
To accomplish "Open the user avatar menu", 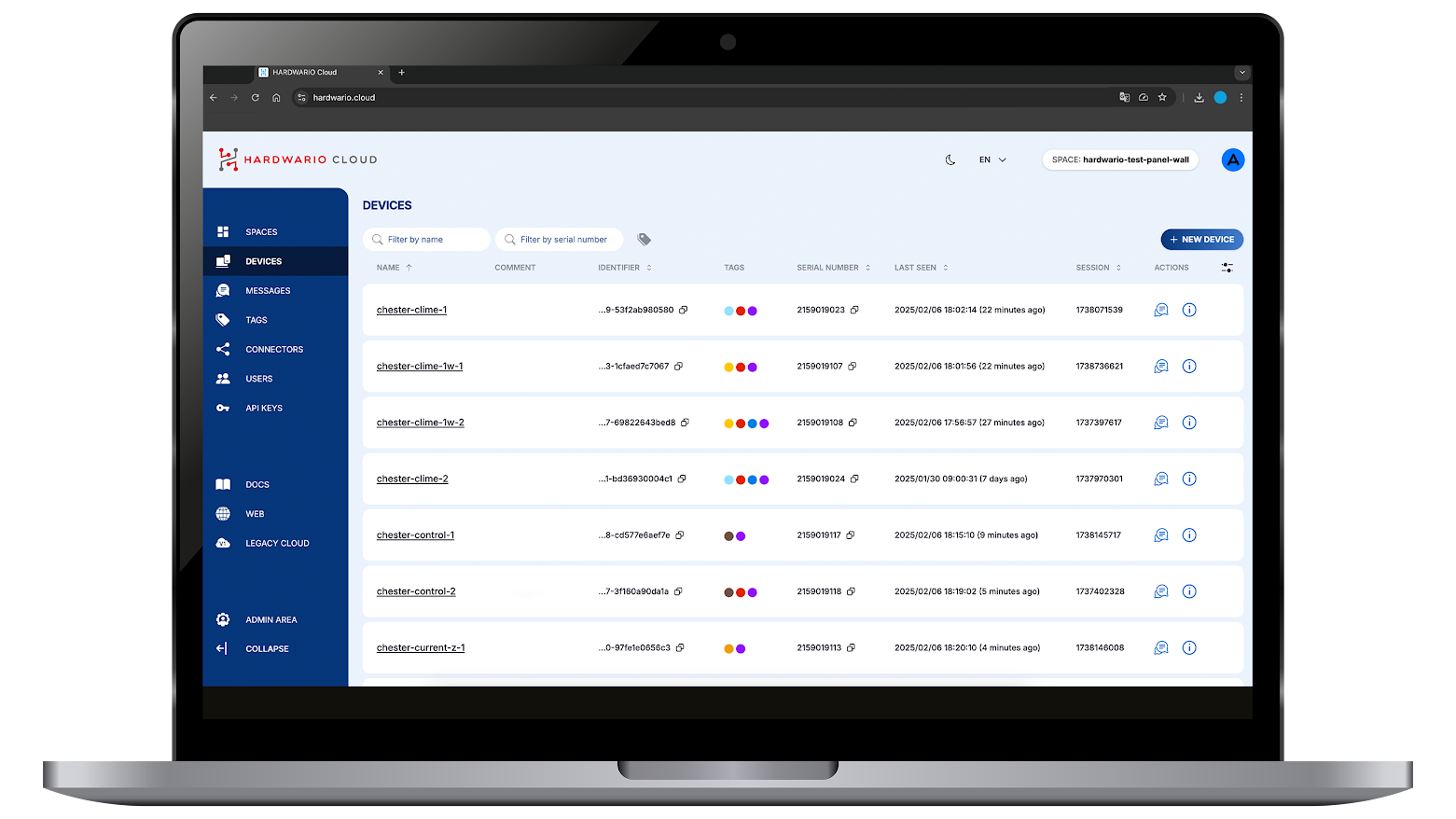I will [x=1233, y=160].
